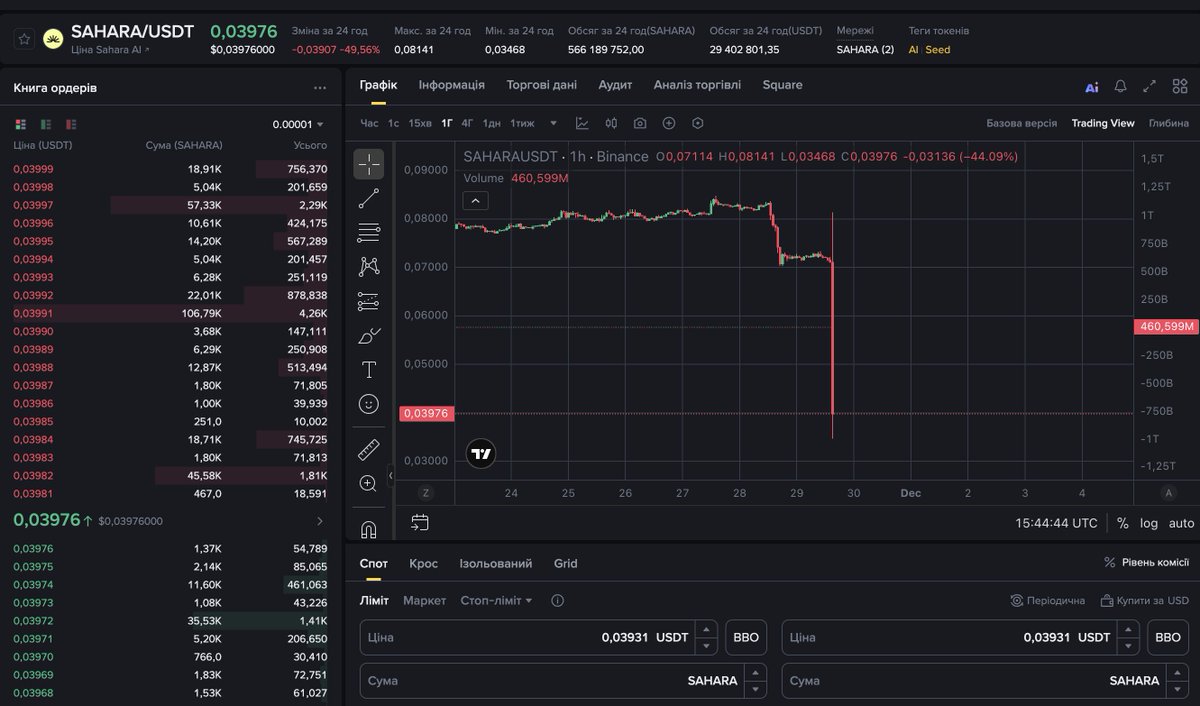Open go-to-date calendar below chart
Viewport: 1200px width, 706px height.
(420, 522)
